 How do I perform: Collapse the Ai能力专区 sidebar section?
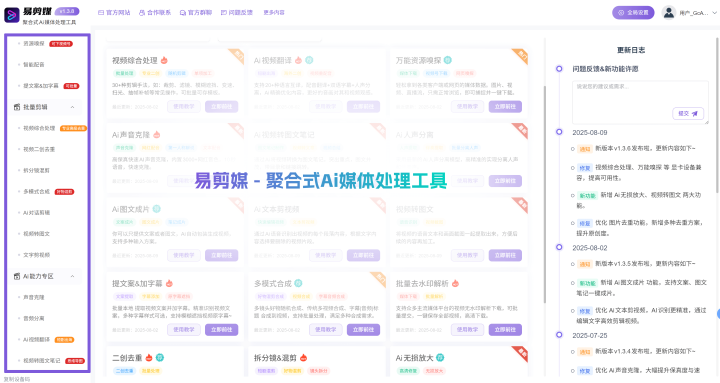pos(72,276)
